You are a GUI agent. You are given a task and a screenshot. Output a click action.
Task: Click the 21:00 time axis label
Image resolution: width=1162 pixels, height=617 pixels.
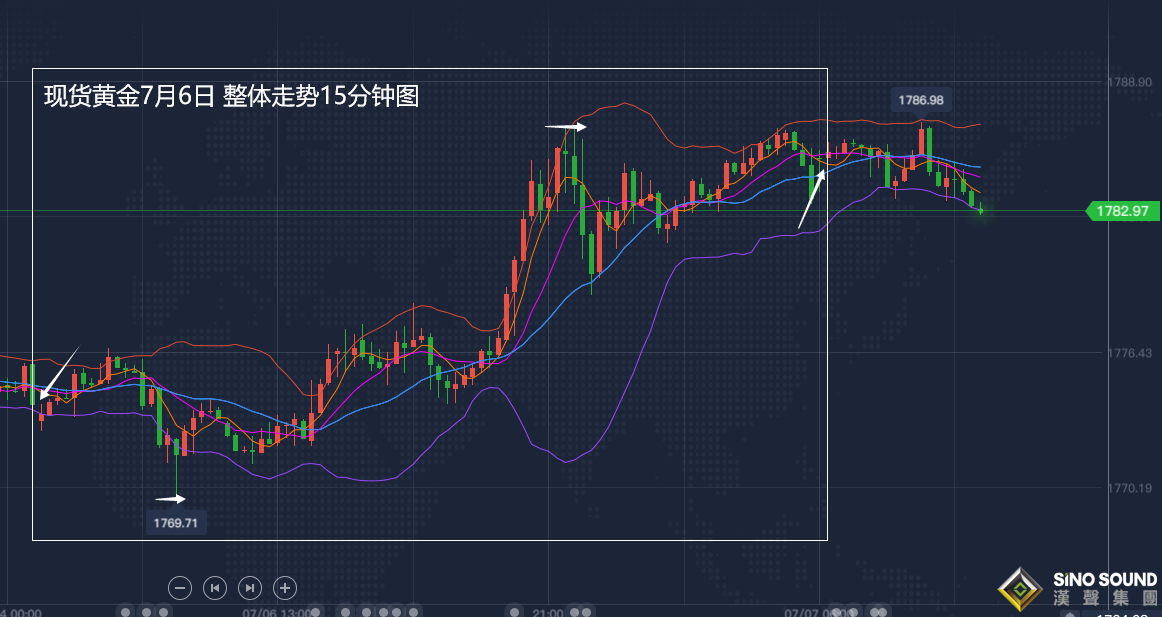coord(547,613)
